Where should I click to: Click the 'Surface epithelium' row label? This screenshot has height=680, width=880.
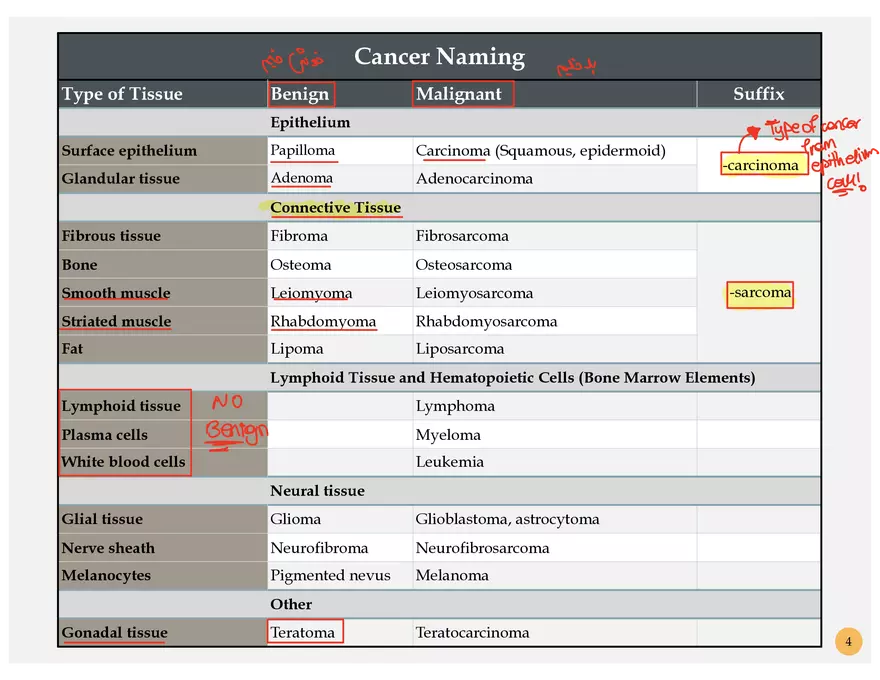129,150
